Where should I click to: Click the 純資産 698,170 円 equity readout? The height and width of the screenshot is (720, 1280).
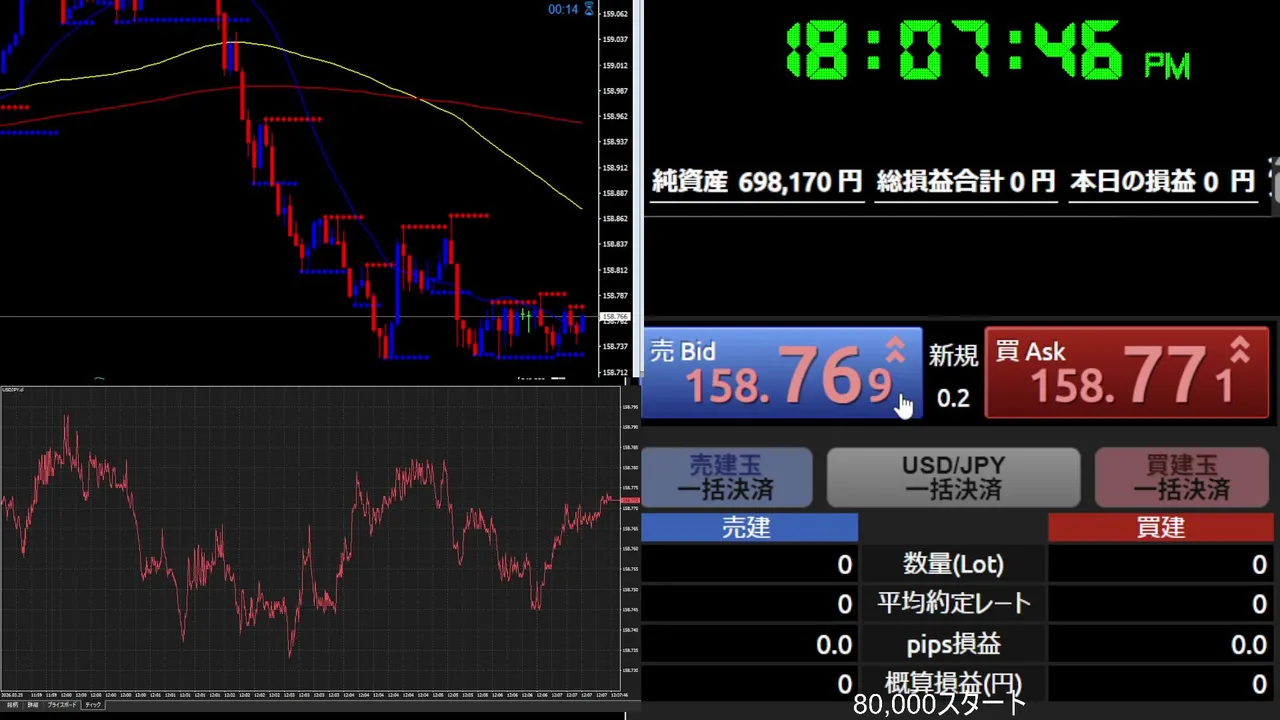(757, 182)
